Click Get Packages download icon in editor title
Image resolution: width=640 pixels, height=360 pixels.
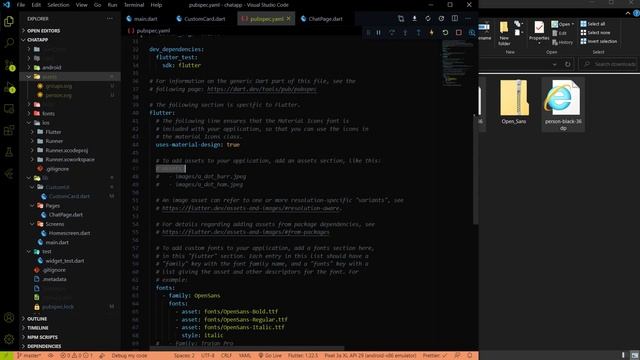414,19
